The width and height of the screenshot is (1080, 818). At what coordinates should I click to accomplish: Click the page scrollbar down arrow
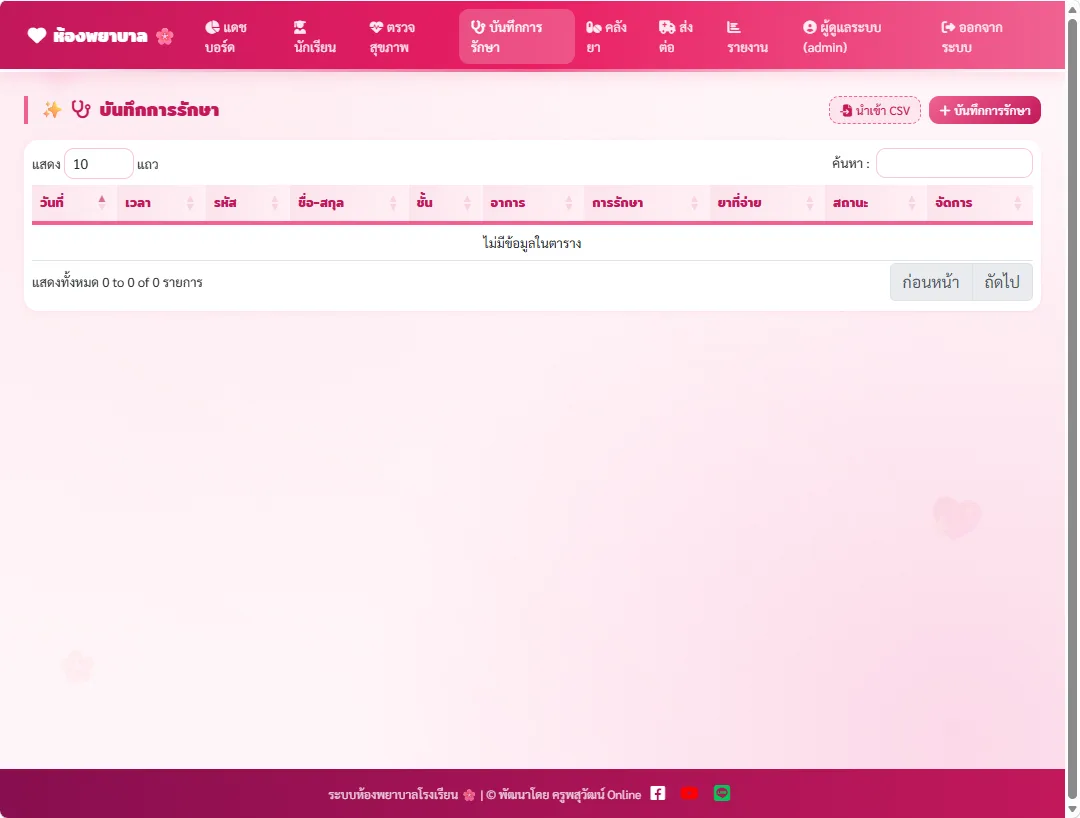tap(1072, 810)
